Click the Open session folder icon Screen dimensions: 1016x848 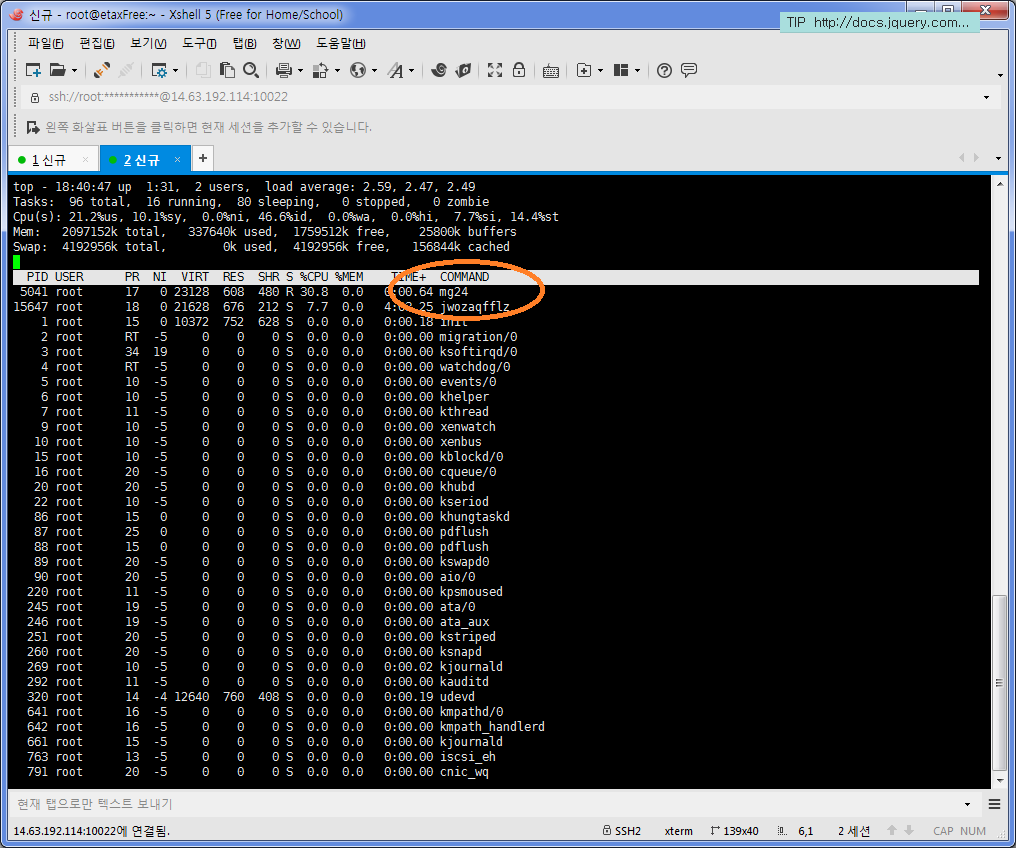pyautogui.click(x=58, y=70)
